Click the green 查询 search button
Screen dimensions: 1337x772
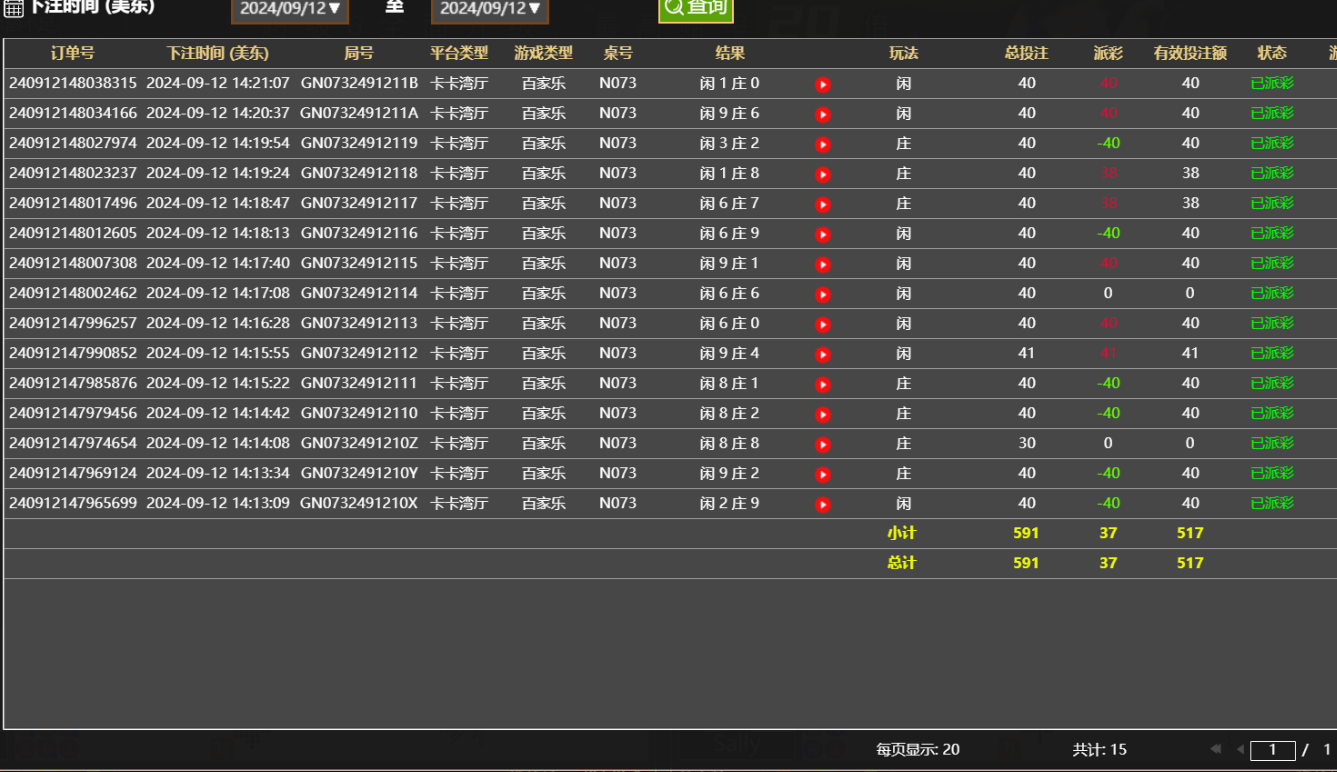tap(696, 8)
